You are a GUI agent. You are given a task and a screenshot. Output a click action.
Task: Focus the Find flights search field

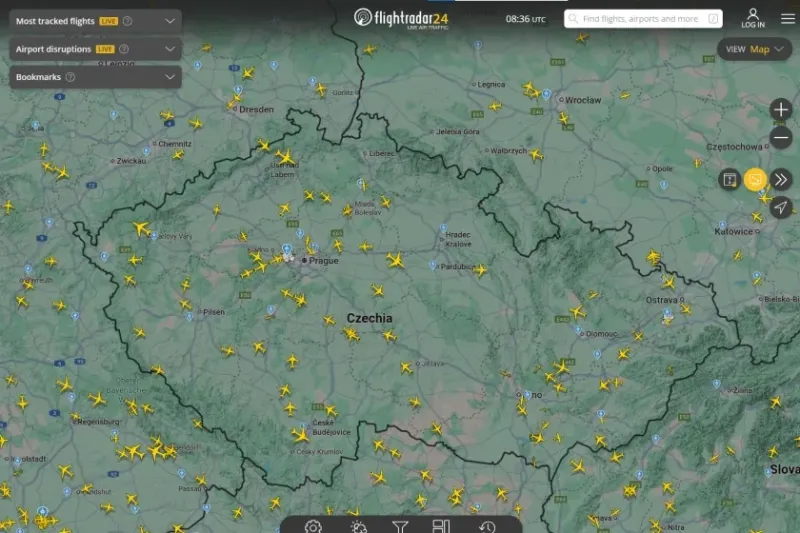coord(643,19)
